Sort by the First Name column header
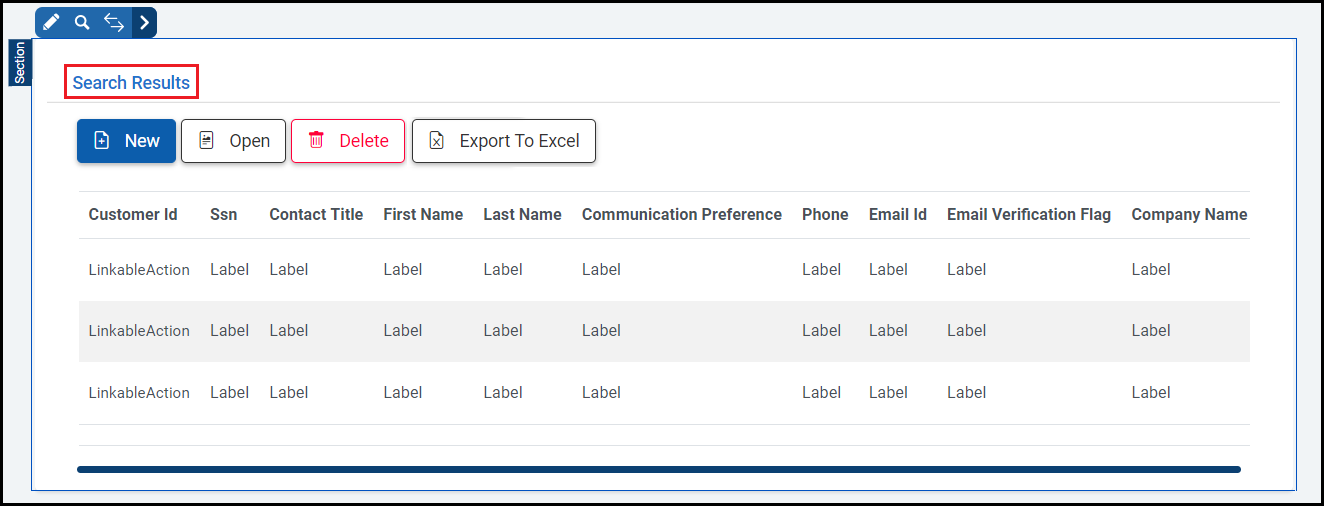This screenshot has width=1324, height=506. [423, 214]
